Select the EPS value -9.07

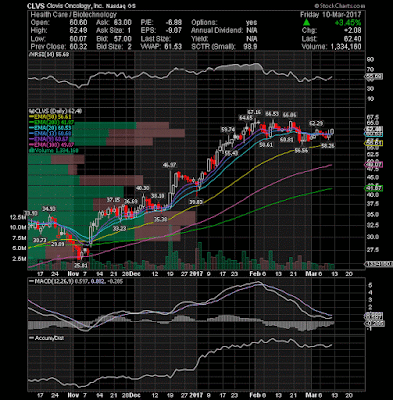(x=174, y=31)
